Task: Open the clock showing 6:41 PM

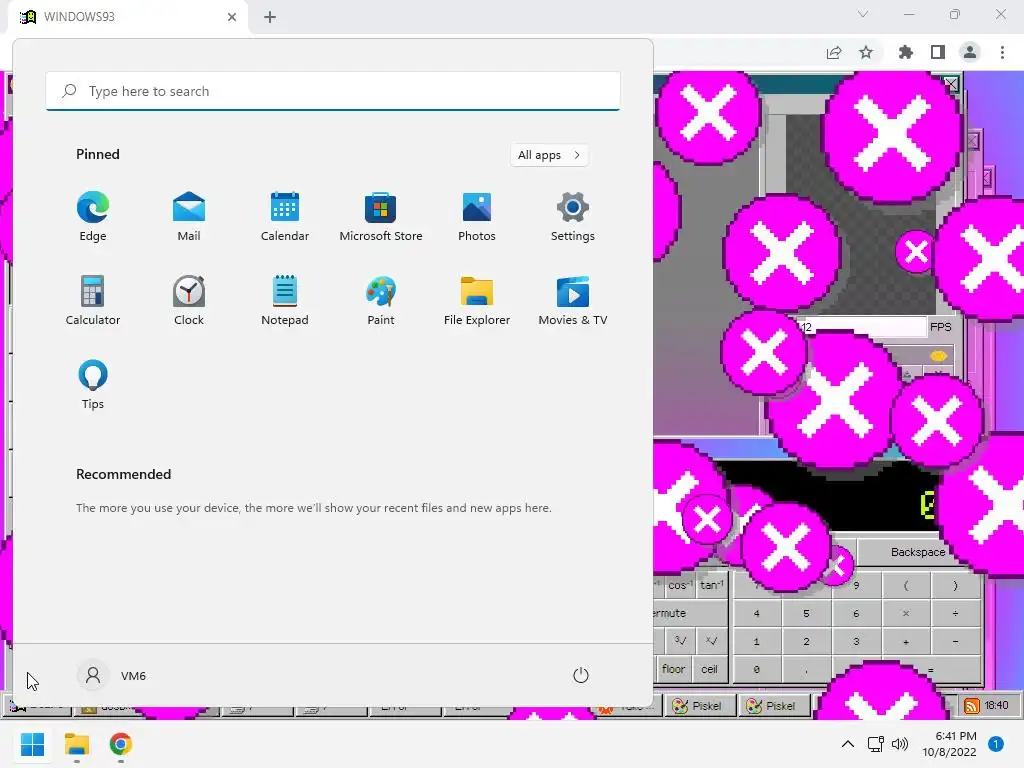Action: [950, 744]
